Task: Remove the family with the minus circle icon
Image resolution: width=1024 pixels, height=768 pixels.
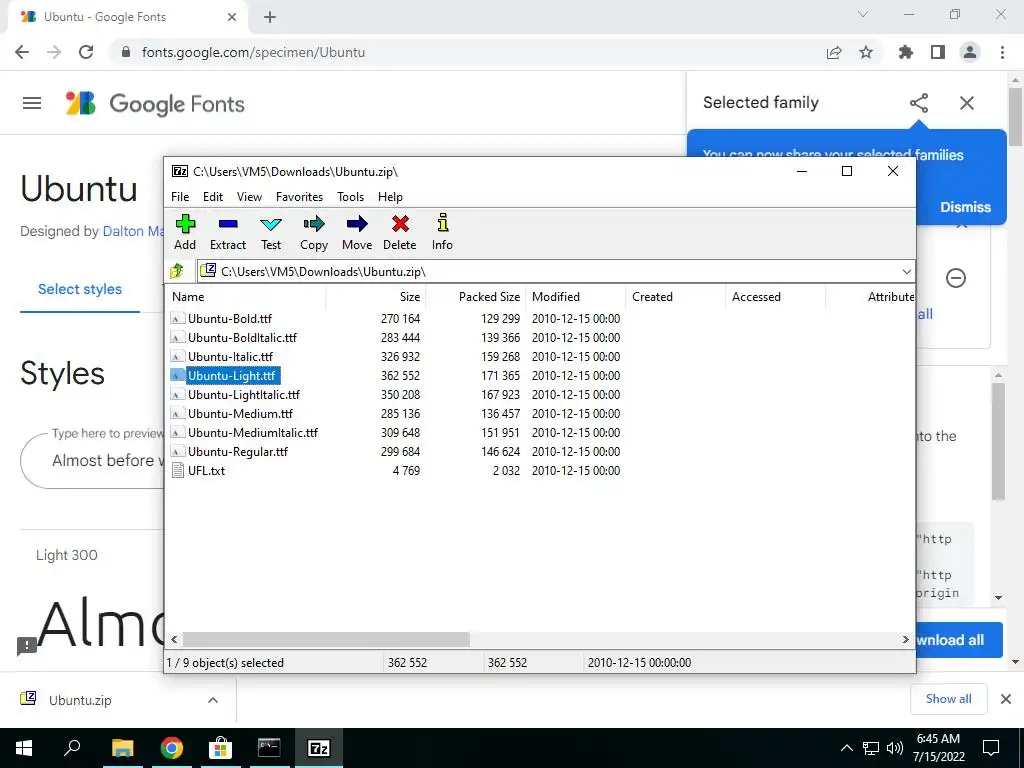Action: tap(955, 278)
